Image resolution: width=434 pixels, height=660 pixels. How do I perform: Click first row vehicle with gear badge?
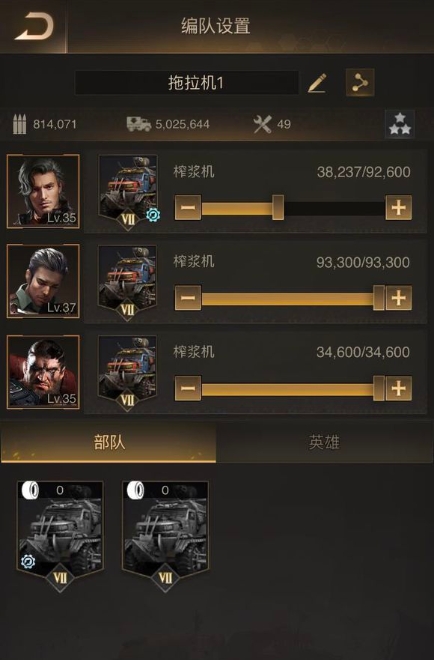(128, 192)
